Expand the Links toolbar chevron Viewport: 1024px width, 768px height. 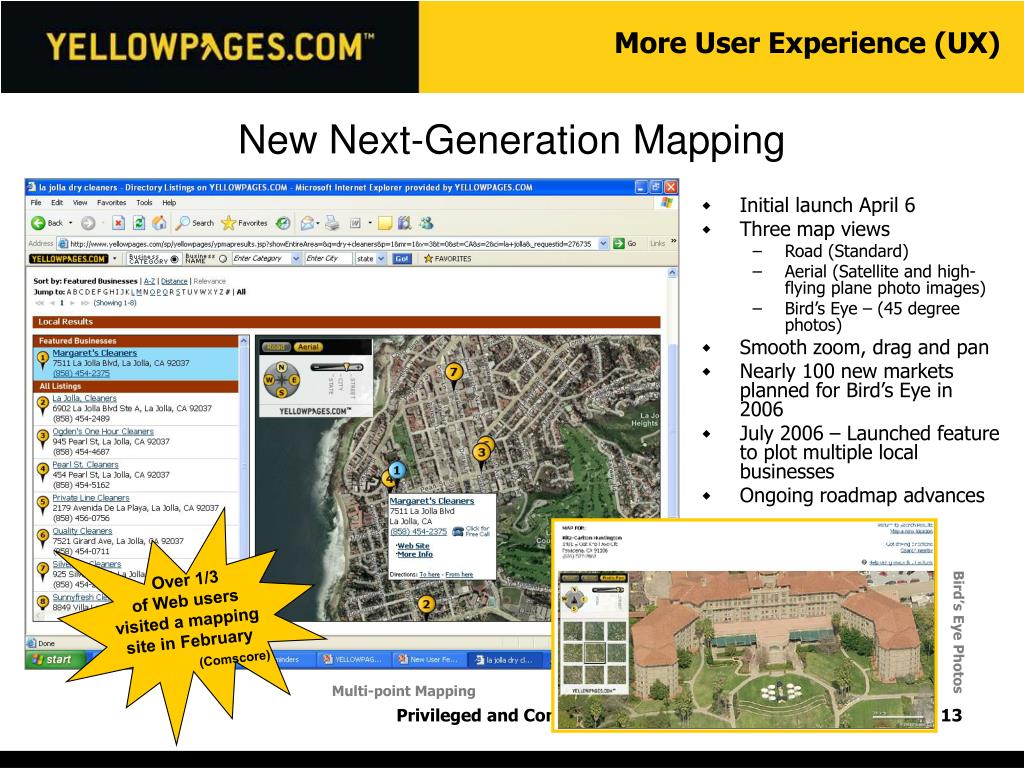click(x=673, y=242)
